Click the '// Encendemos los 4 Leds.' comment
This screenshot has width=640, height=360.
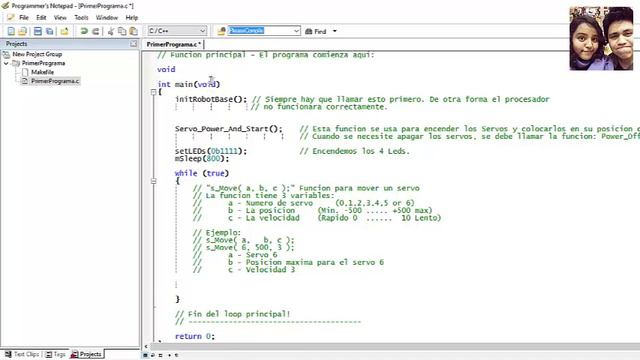pos(354,151)
